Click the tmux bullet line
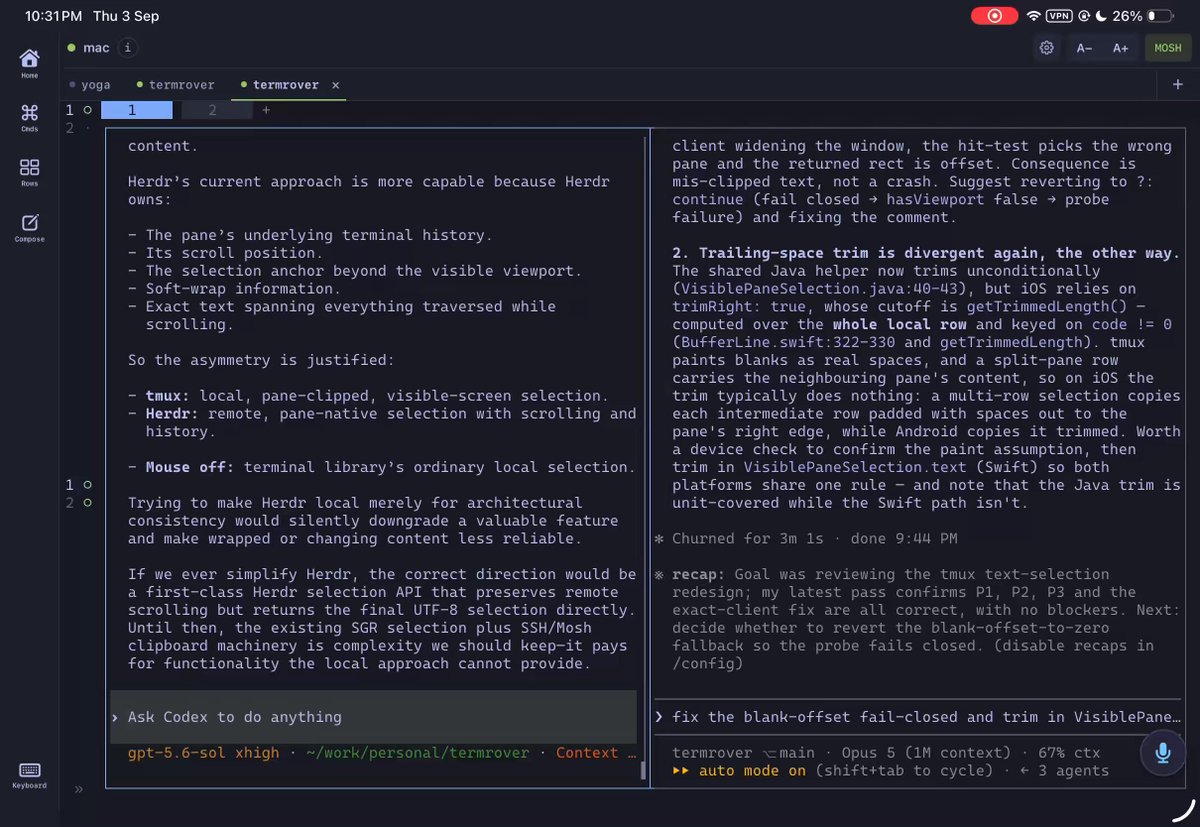This screenshot has width=1200, height=827. point(368,396)
